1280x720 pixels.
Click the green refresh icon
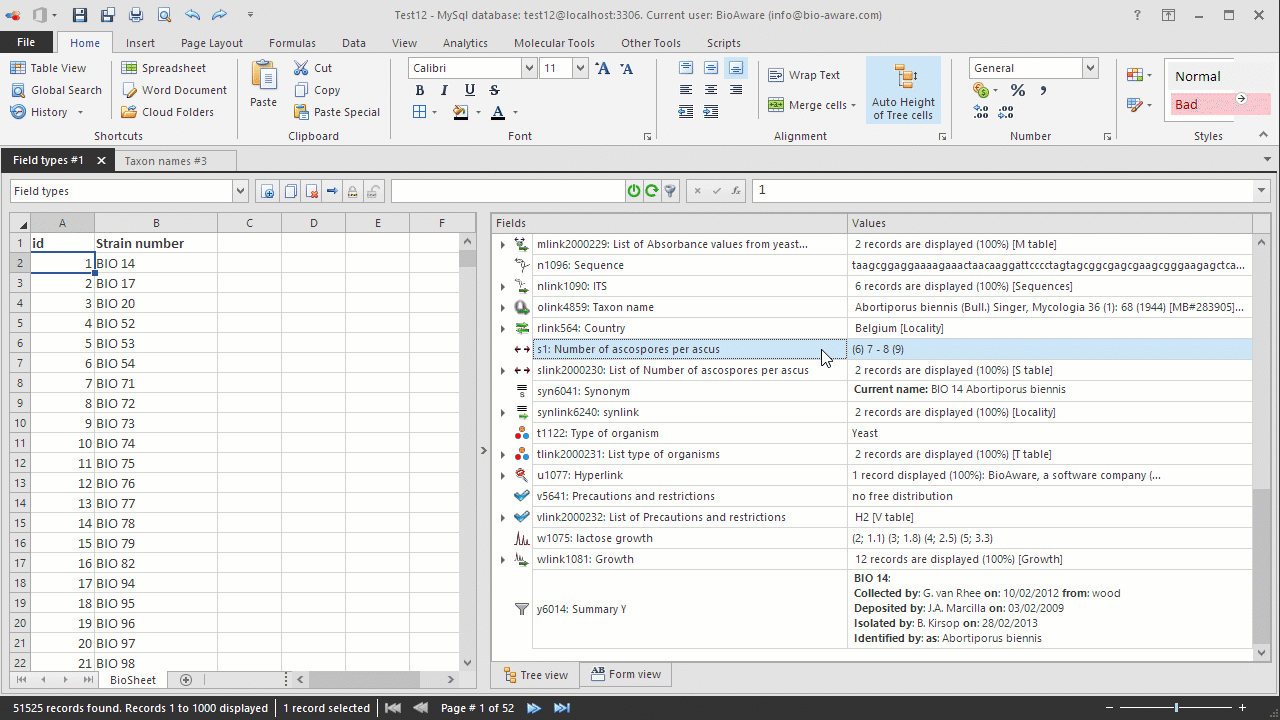651,191
